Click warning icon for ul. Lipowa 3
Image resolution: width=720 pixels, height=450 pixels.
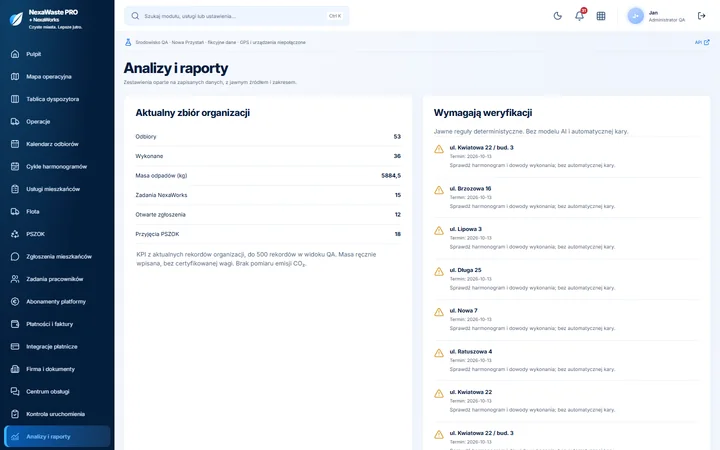439,230
